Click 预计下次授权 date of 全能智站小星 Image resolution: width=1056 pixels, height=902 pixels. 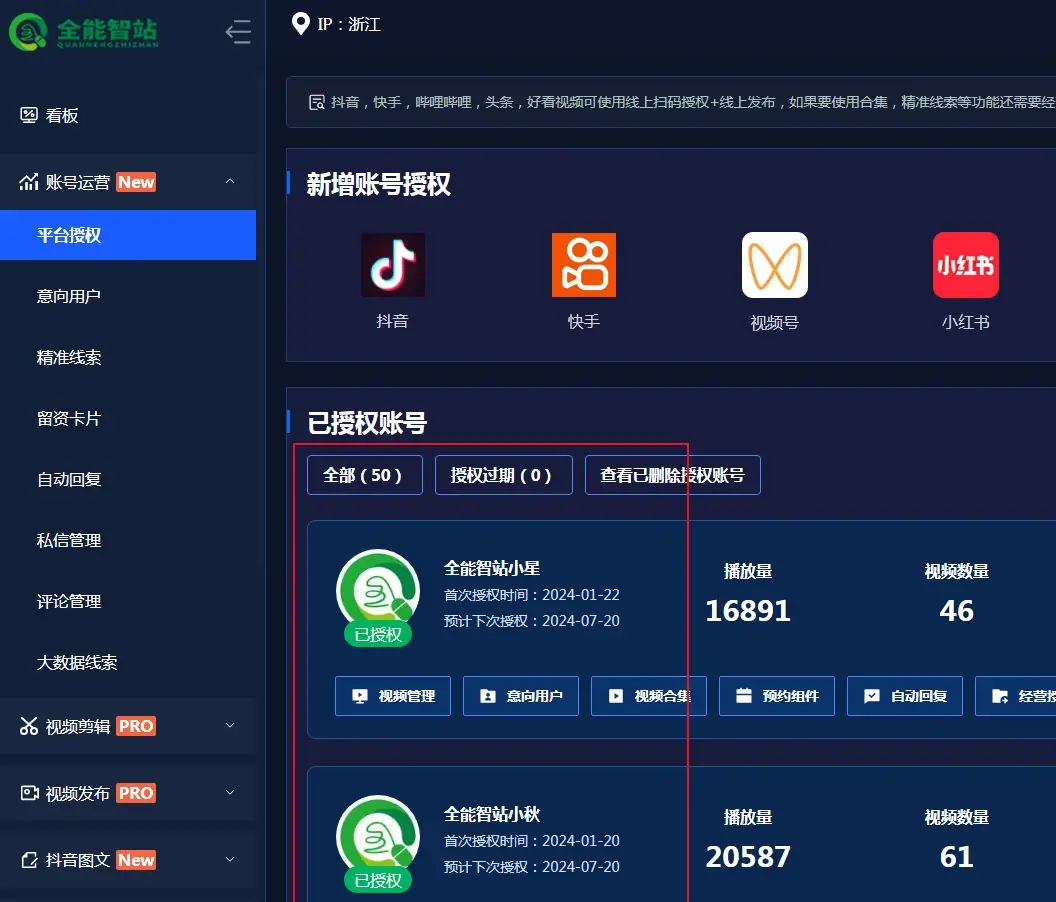[x=531, y=620]
